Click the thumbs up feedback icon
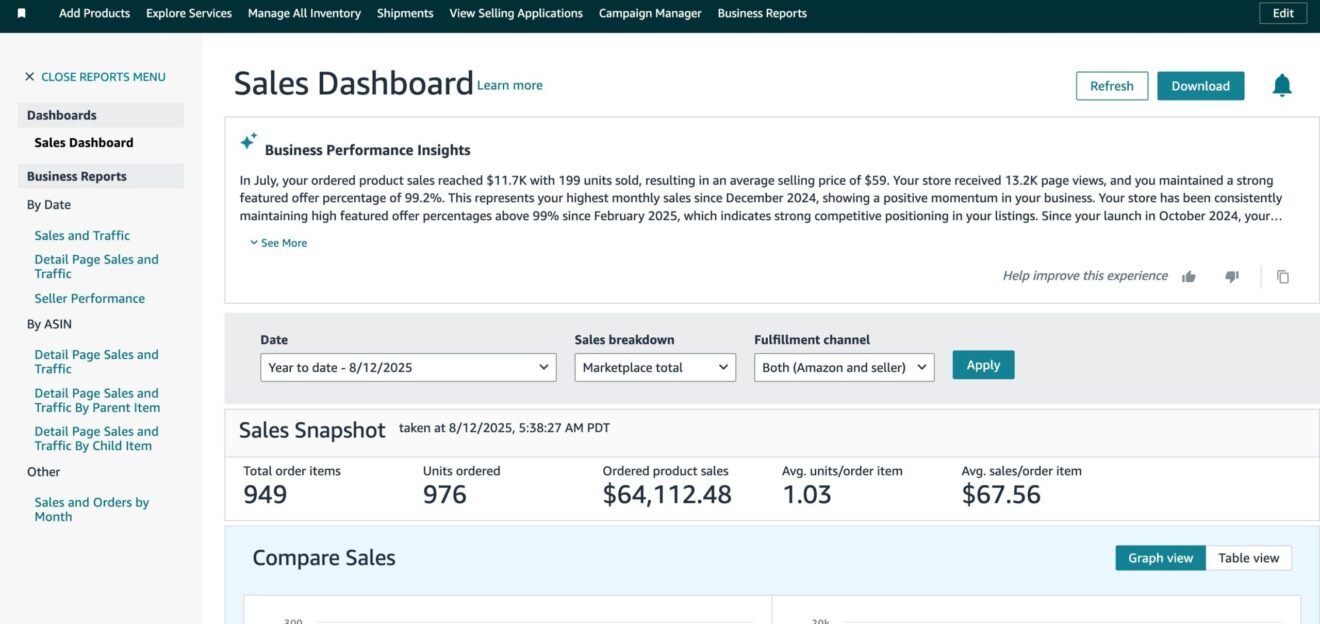The height and width of the screenshot is (624, 1320). pyautogui.click(x=1188, y=276)
